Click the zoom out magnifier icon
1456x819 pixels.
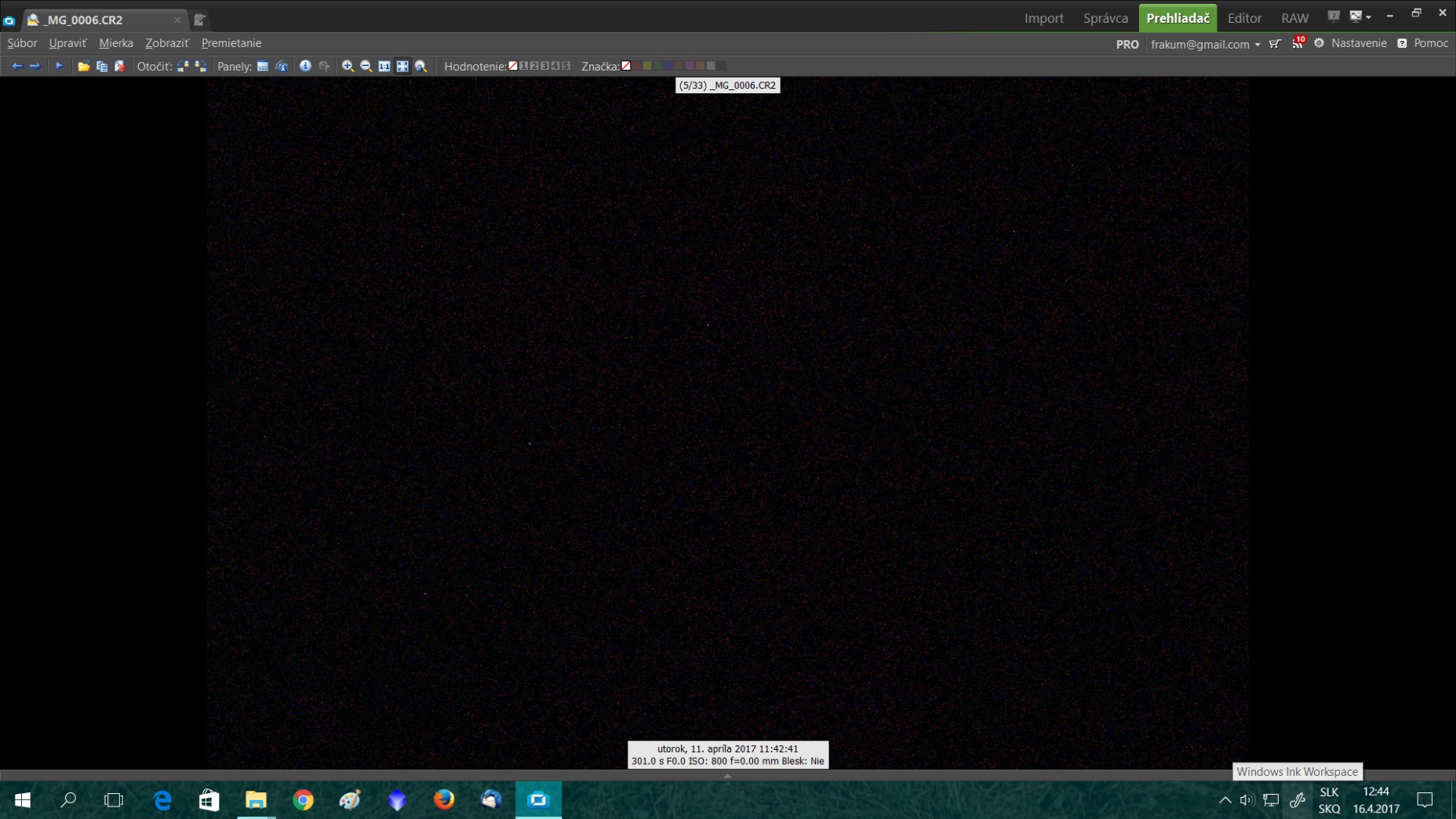[x=366, y=66]
